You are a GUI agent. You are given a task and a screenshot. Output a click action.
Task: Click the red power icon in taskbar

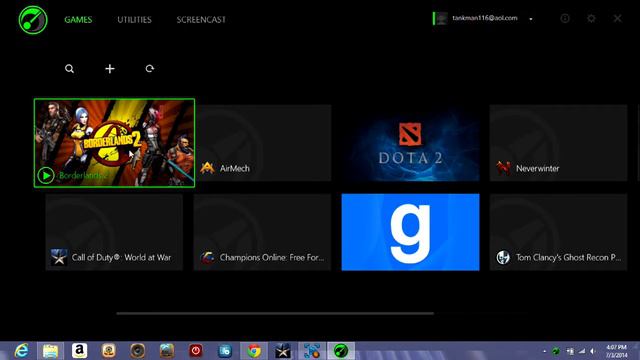[x=196, y=351]
